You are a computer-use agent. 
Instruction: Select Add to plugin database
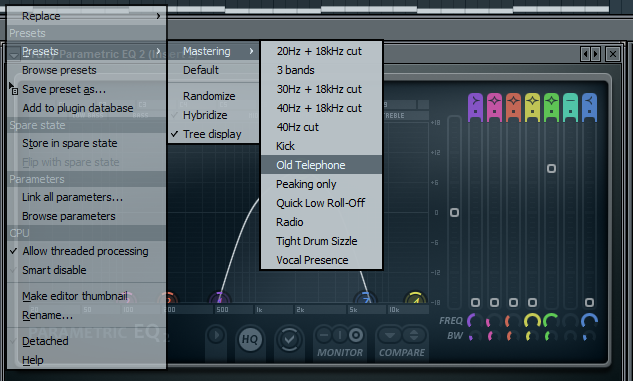pyautogui.click(x=86, y=108)
